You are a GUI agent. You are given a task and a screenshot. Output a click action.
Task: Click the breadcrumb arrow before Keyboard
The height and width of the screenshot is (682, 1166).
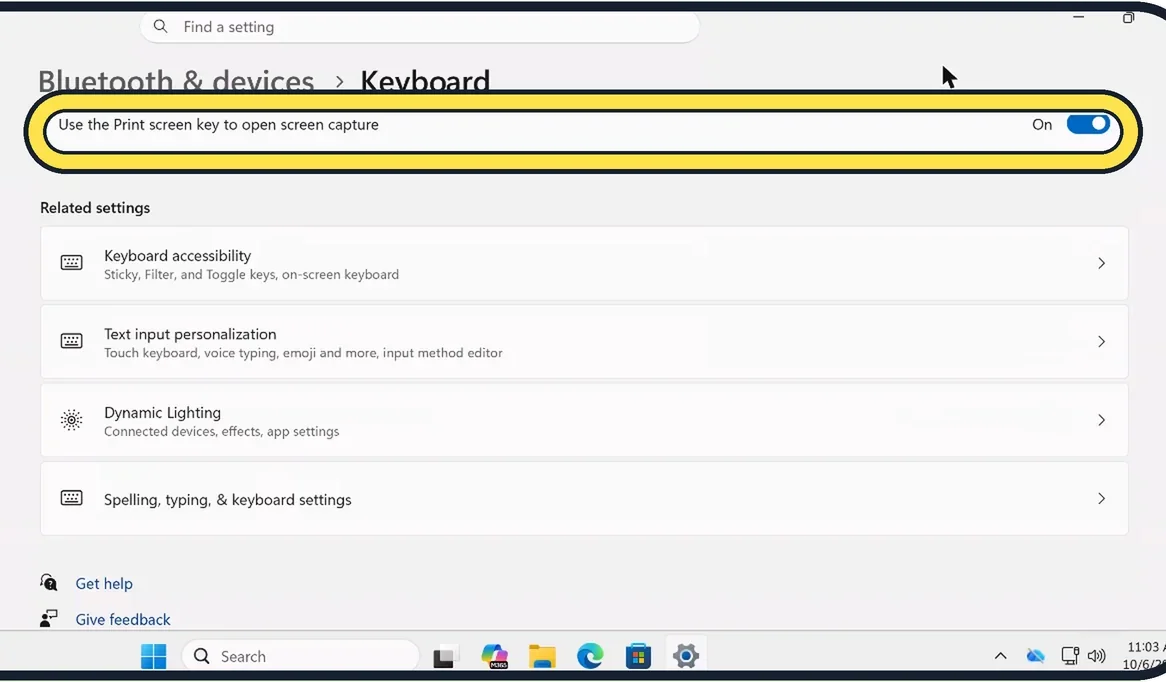(x=339, y=81)
